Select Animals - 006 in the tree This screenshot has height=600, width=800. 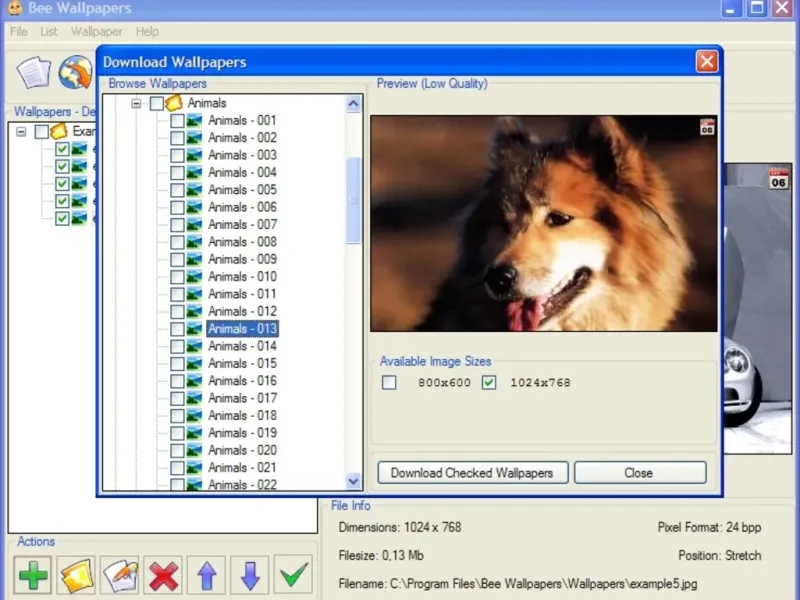pos(242,208)
